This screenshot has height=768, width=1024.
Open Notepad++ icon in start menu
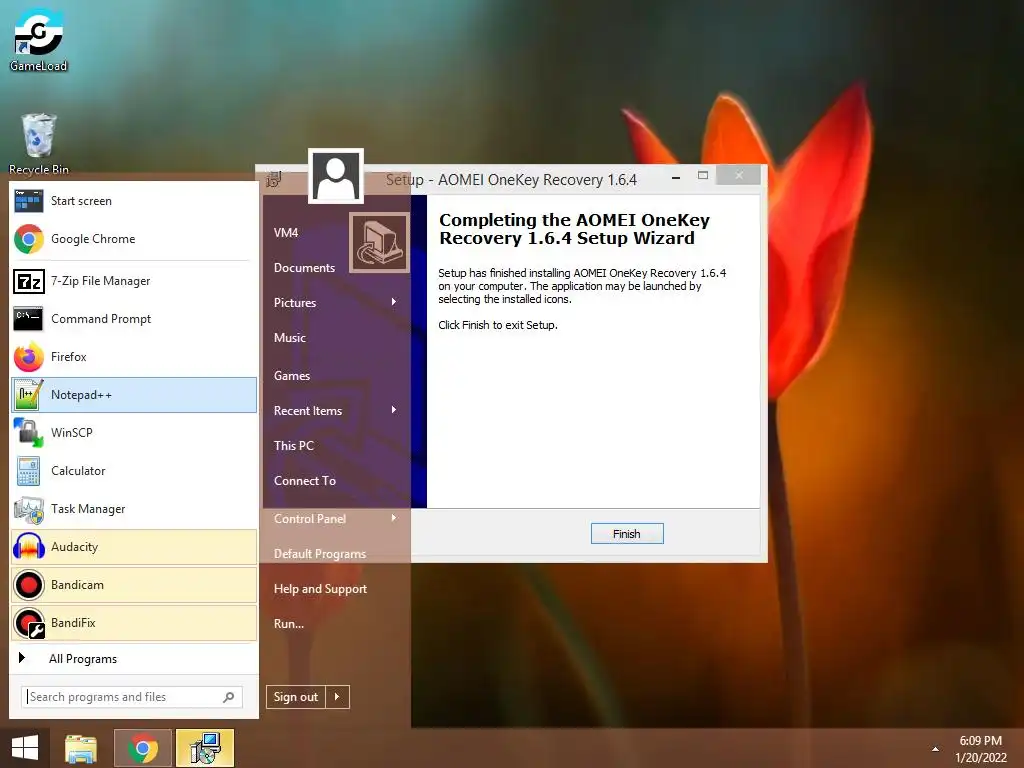28,394
